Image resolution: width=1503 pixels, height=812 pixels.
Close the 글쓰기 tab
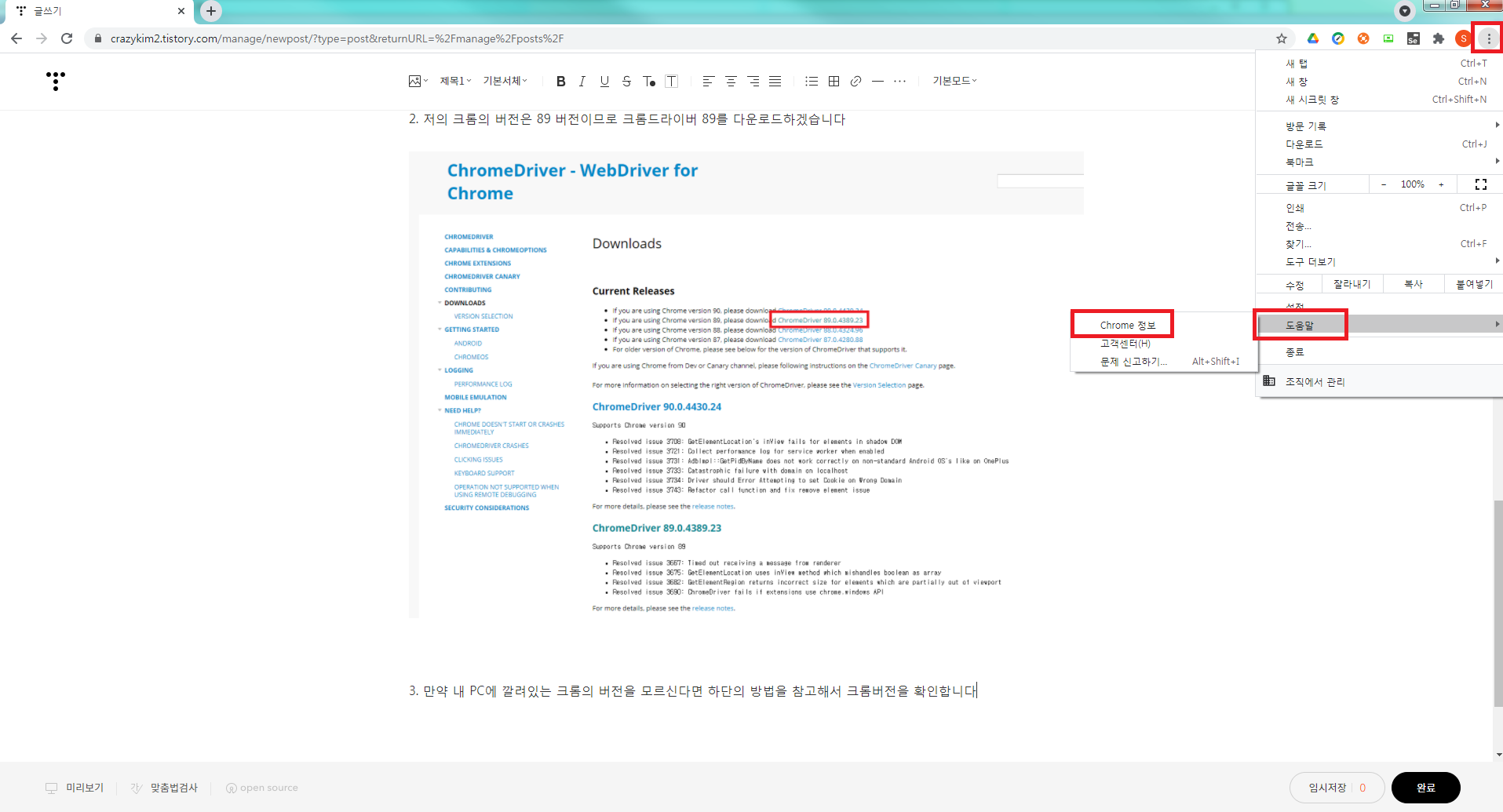pyautogui.click(x=181, y=11)
